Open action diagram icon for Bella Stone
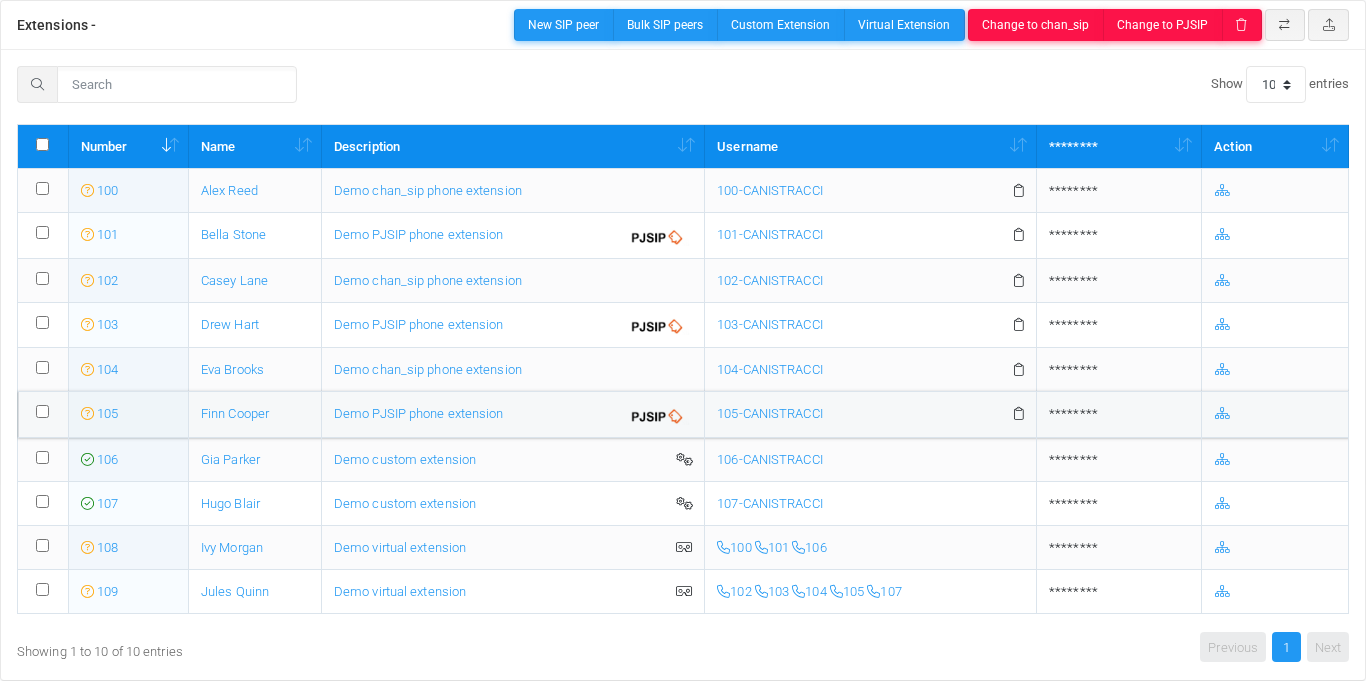 pyautogui.click(x=1222, y=235)
